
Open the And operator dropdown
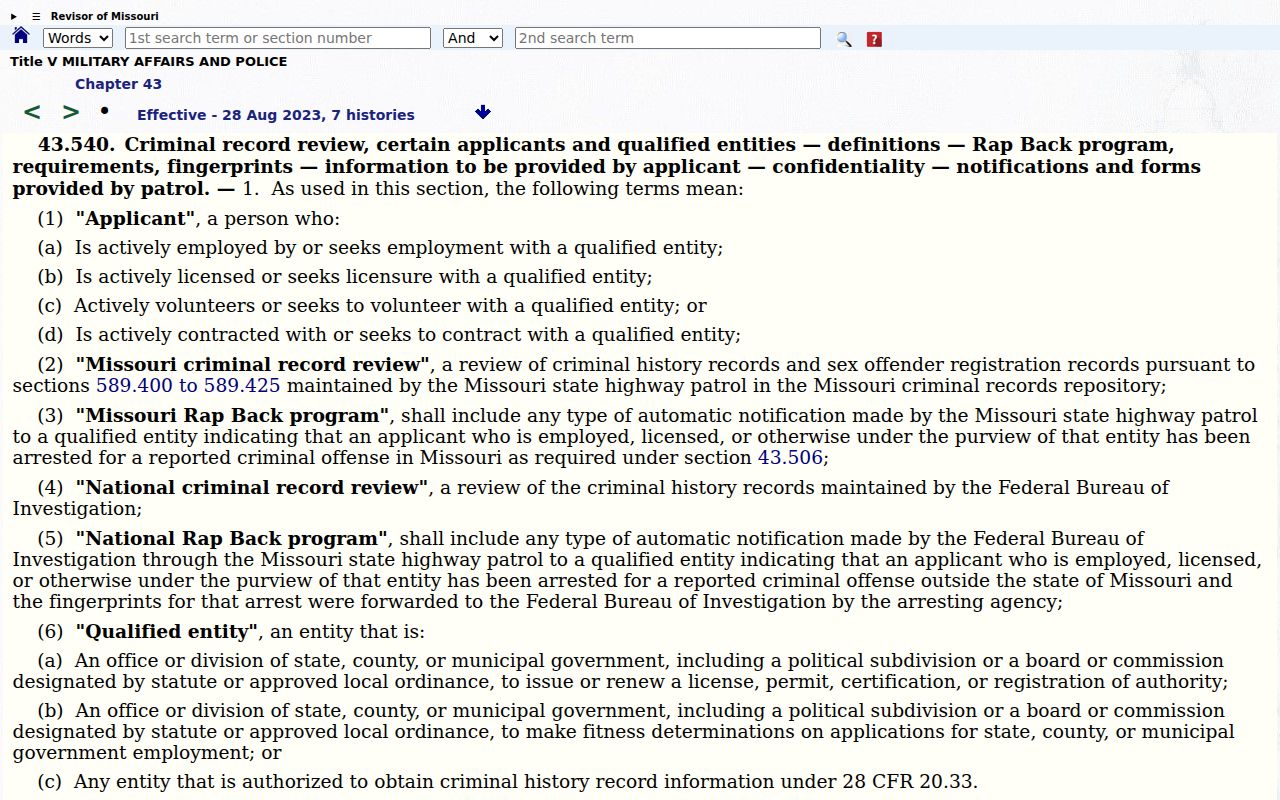click(x=473, y=38)
